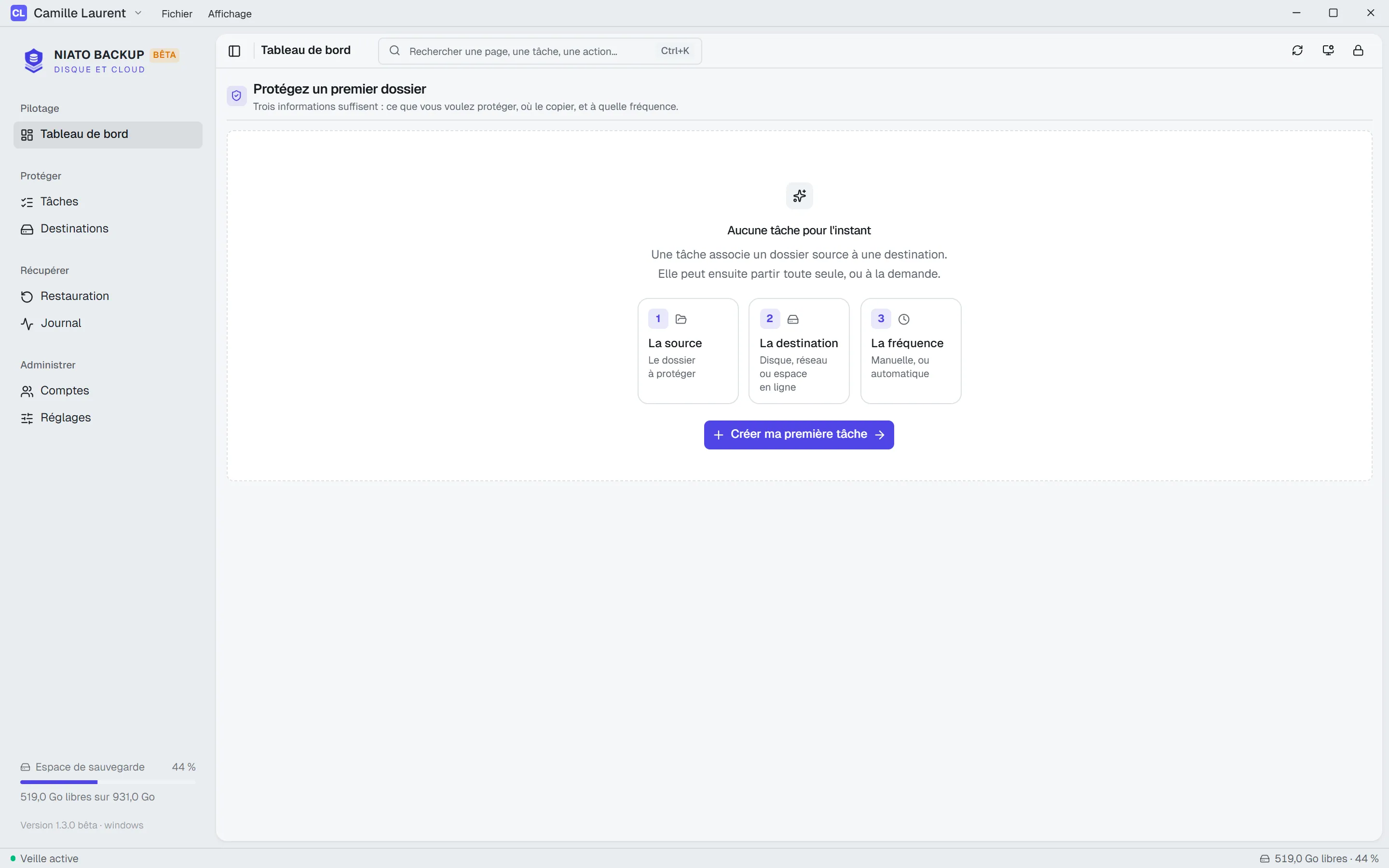
Task: Click the refresh sync icon in header
Action: point(1297,51)
